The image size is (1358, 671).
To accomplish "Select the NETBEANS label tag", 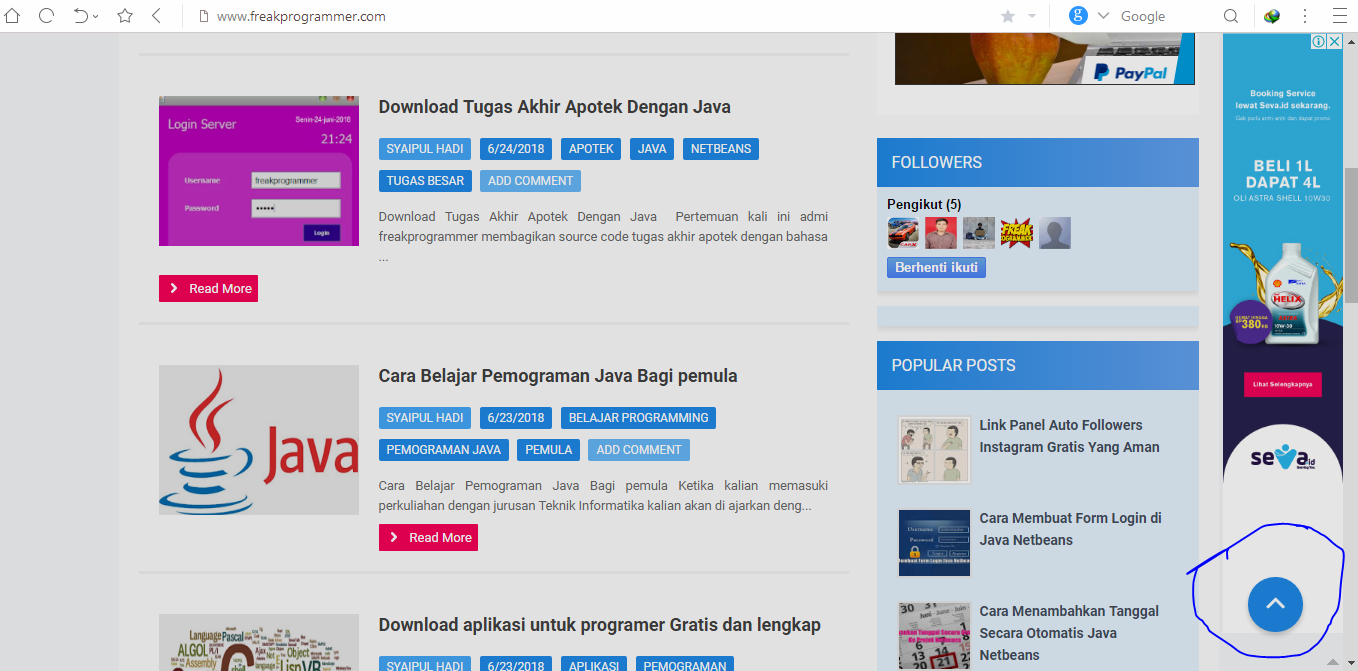I will 720,149.
